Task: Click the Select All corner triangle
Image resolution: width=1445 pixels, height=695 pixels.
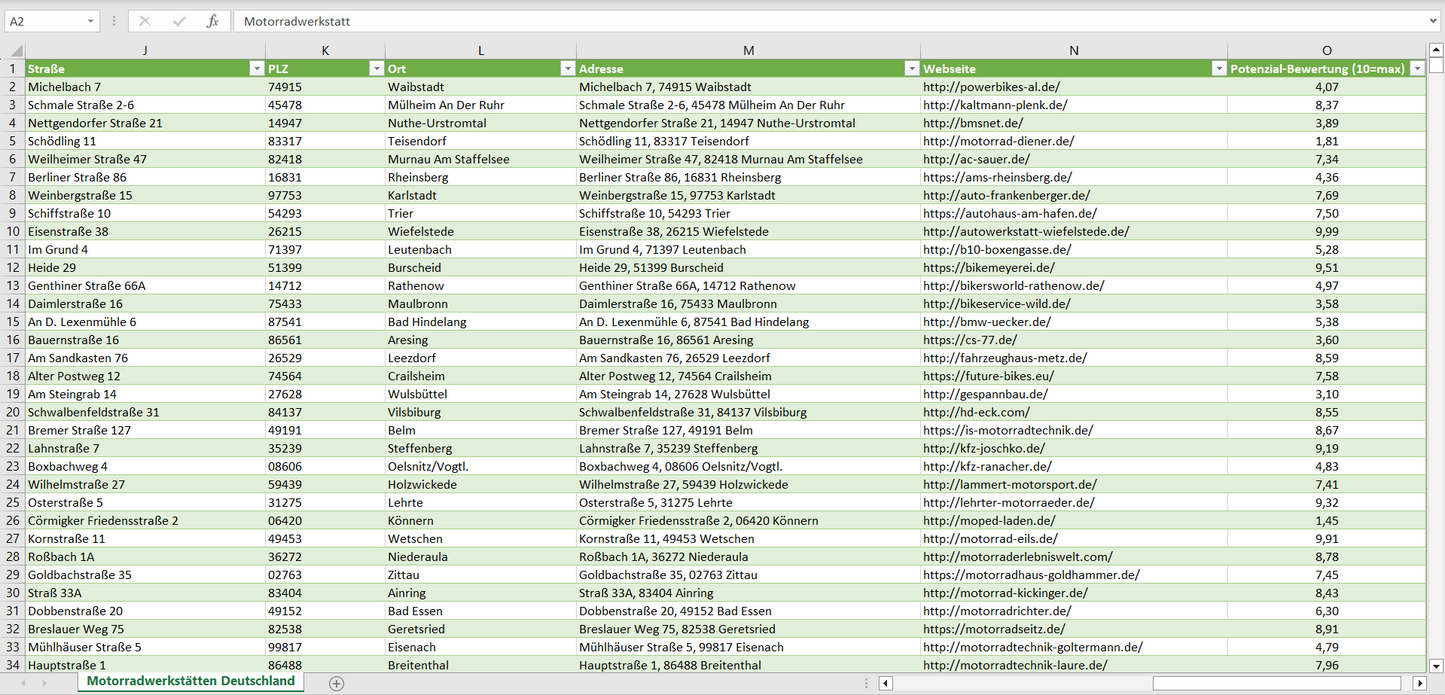Action: [13, 51]
